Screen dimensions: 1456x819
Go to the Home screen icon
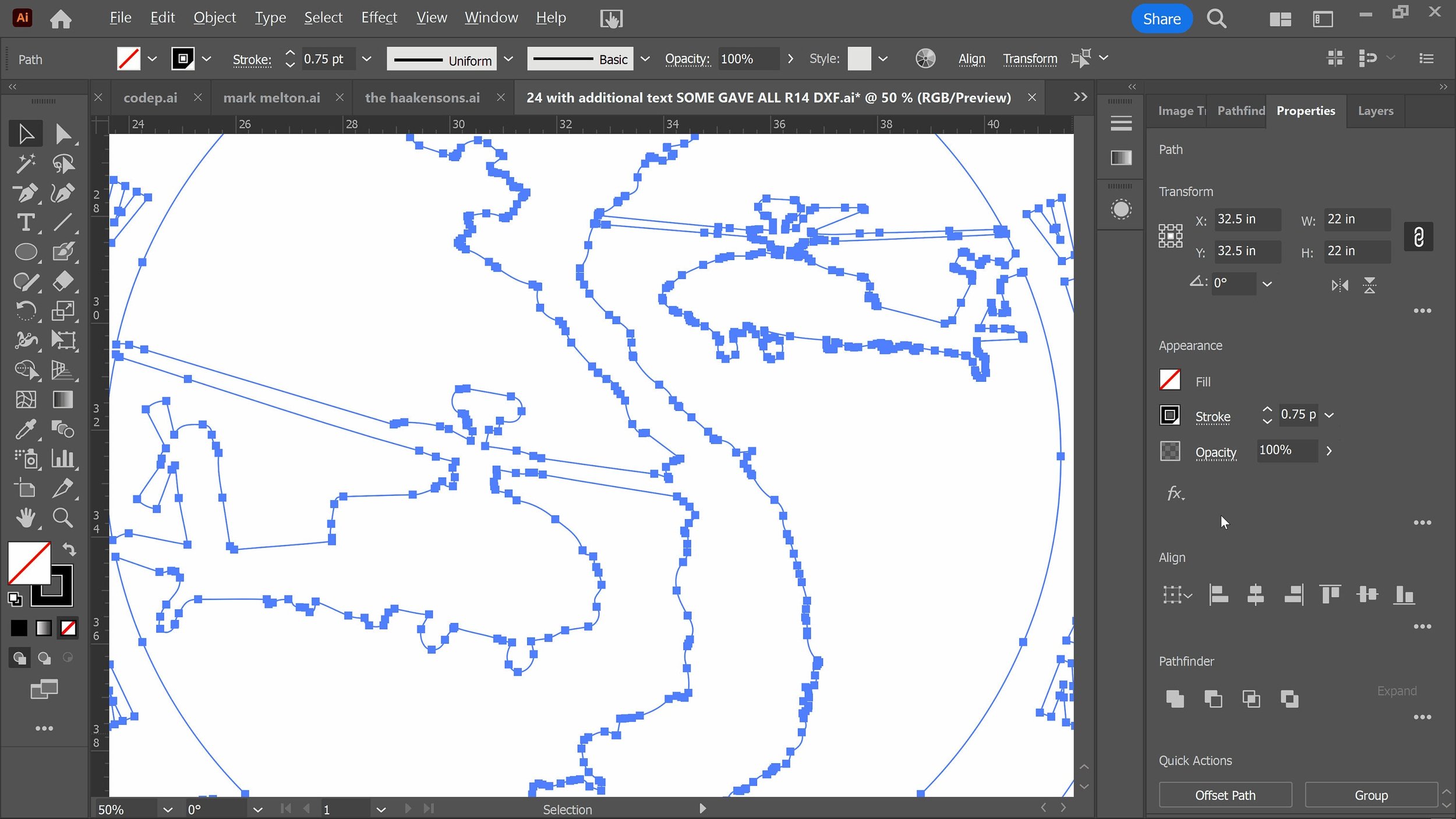pyautogui.click(x=61, y=19)
